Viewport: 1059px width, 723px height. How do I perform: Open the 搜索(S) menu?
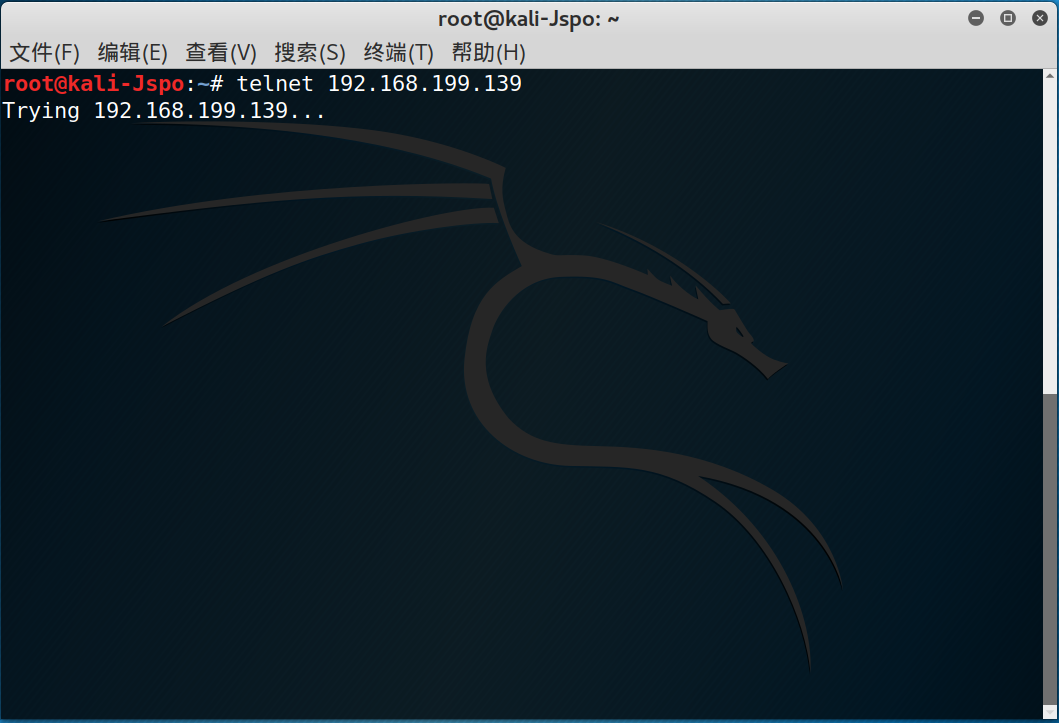(x=309, y=53)
